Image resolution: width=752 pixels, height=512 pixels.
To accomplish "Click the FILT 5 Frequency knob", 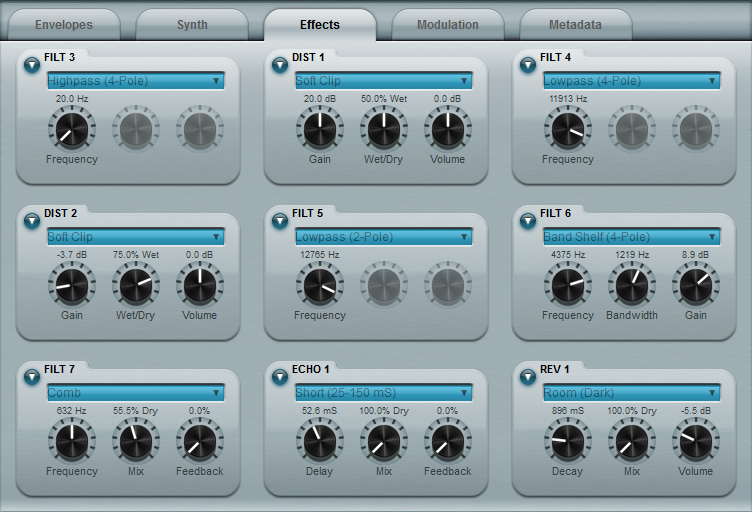I will pyautogui.click(x=320, y=285).
